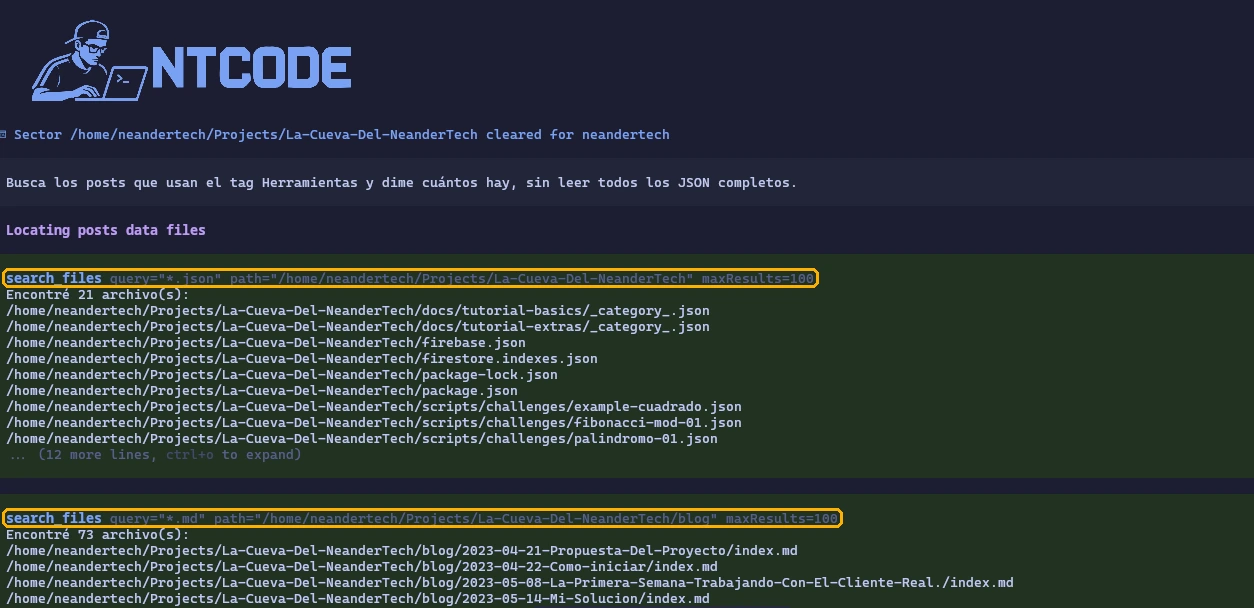Select scripts/challenges/fibonacci-mod-01.json path
The image size is (1254, 608).
(374, 422)
